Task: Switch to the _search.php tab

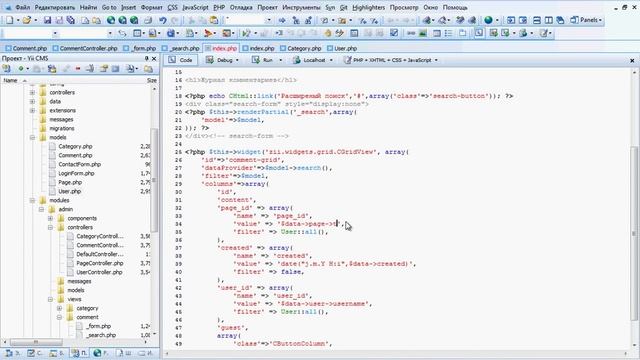Action: (181, 48)
